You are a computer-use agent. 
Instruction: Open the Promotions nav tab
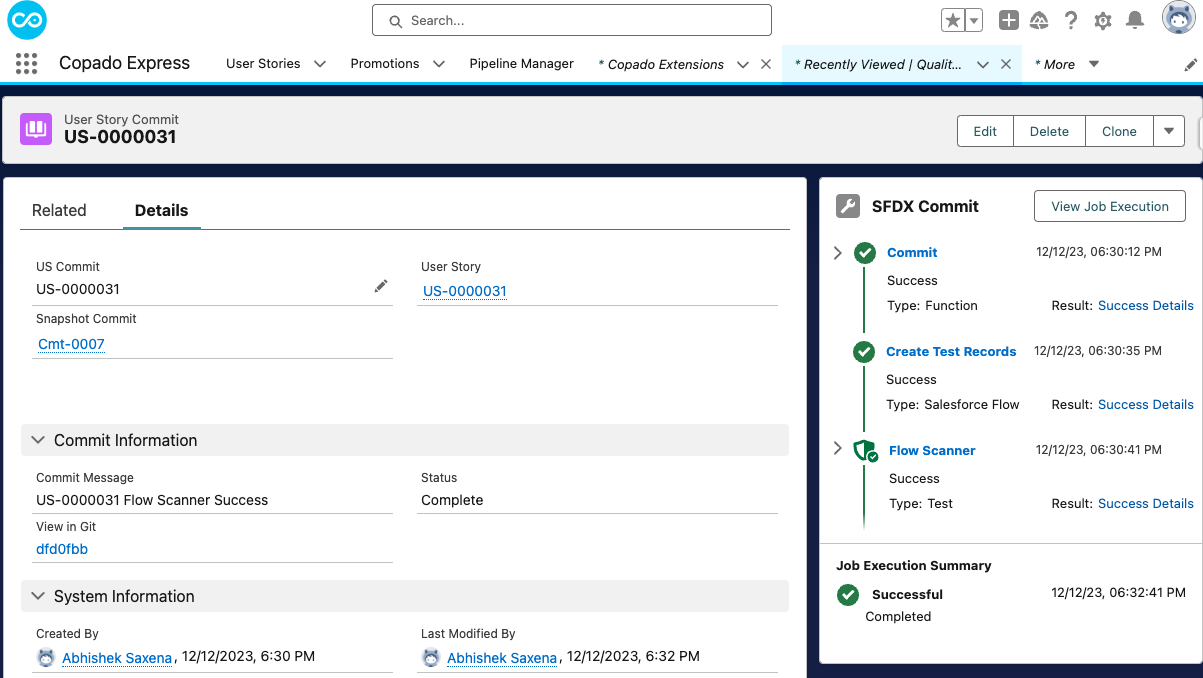(x=385, y=64)
